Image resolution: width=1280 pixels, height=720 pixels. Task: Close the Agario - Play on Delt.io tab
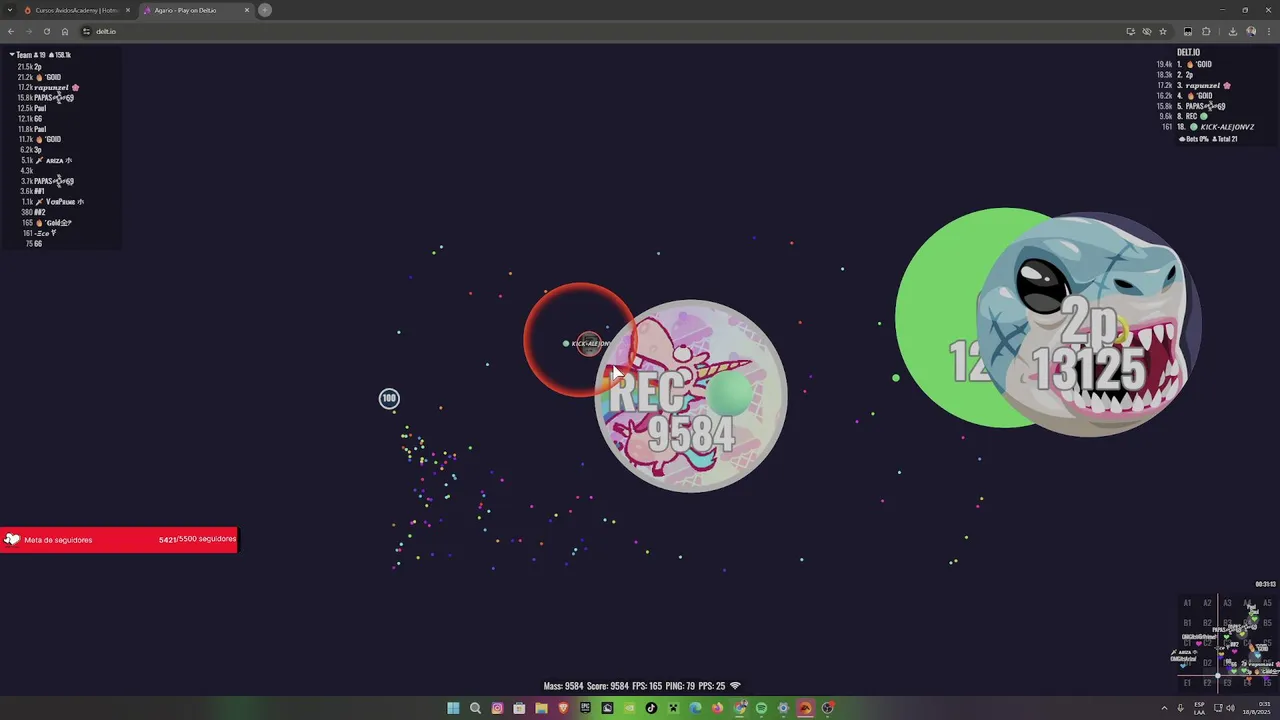tap(247, 10)
